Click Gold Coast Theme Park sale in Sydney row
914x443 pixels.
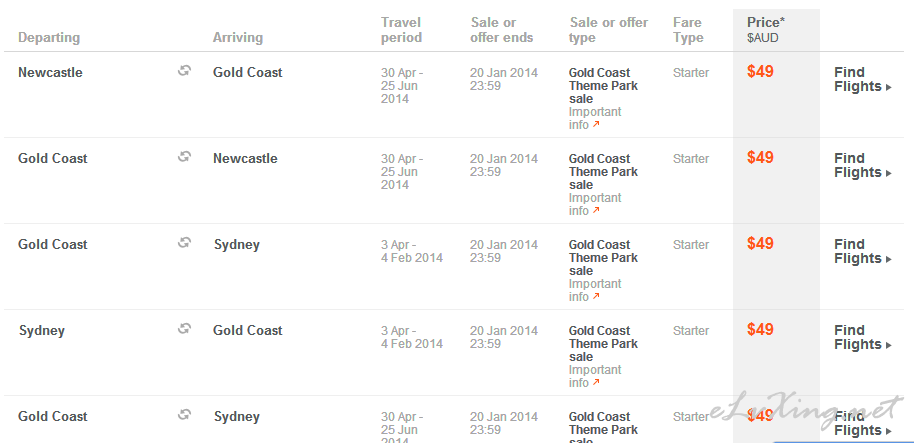click(x=603, y=344)
